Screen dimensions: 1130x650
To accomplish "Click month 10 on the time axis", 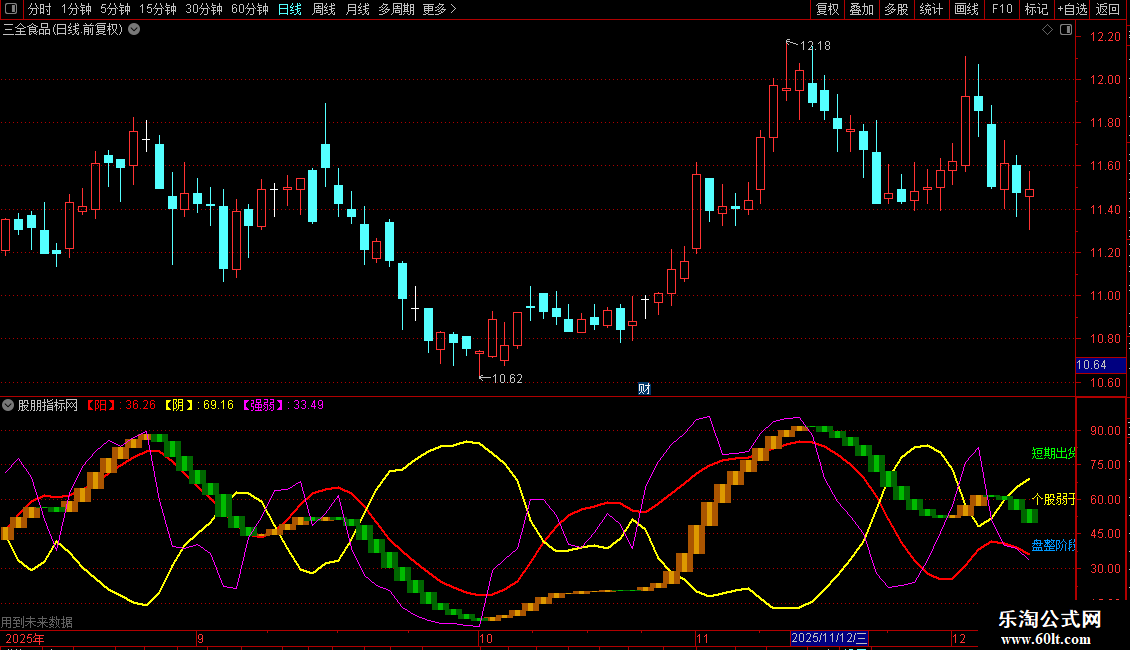I will pos(486,638).
